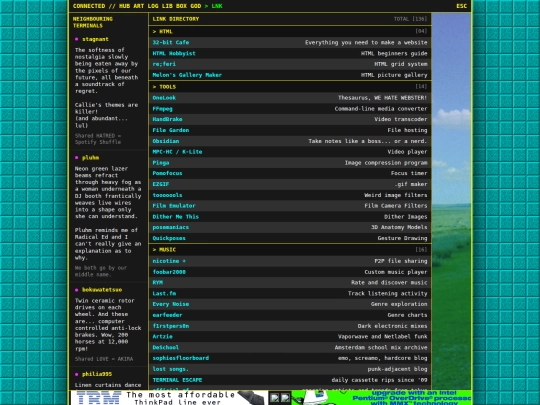The image size is (540, 405).
Task: Follow the Last.fm link
Action: click(x=164, y=293)
